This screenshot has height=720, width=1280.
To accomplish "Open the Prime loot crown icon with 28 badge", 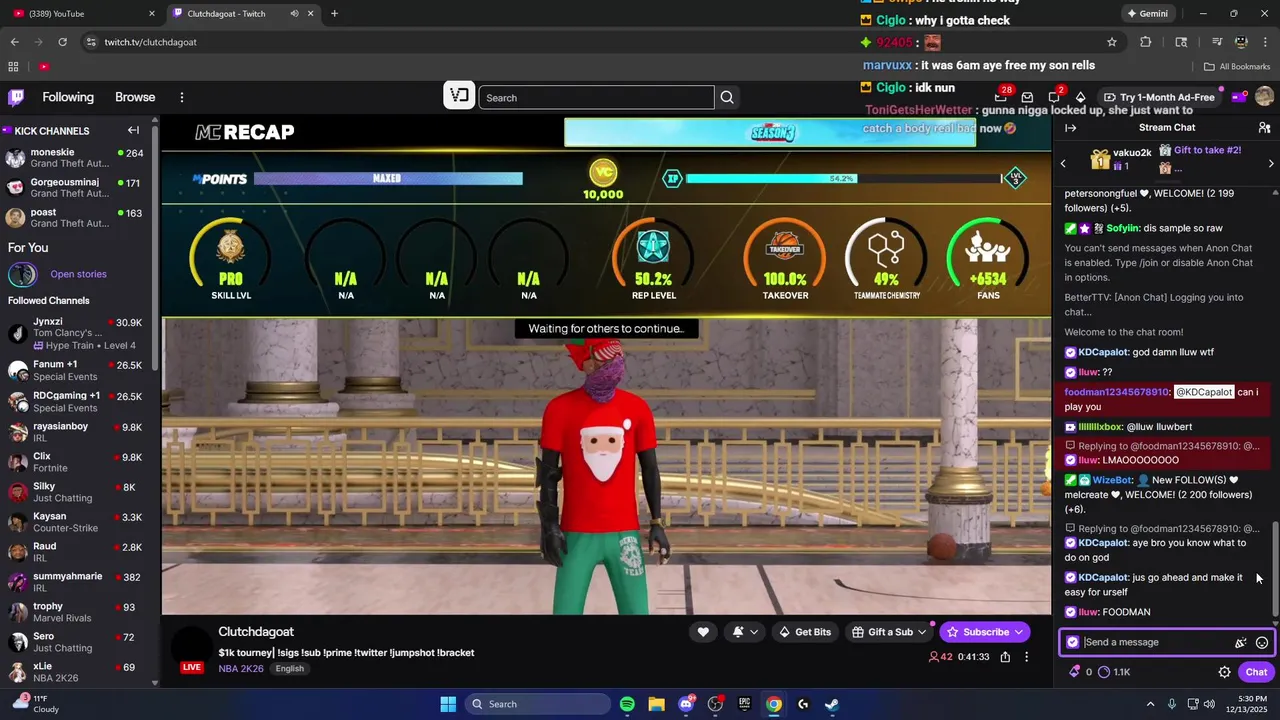I will pos(1001,97).
